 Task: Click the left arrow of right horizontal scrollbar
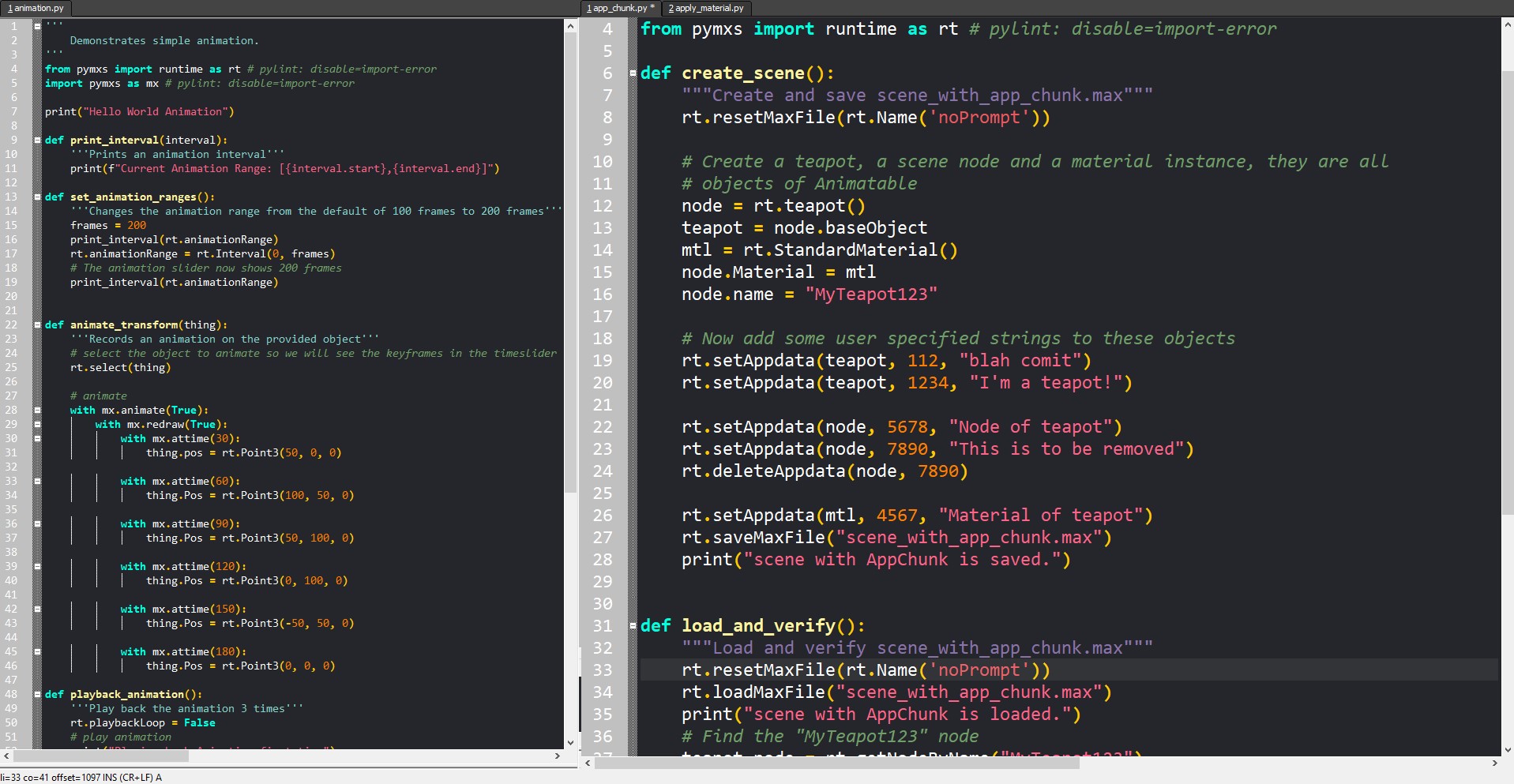(x=588, y=763)
